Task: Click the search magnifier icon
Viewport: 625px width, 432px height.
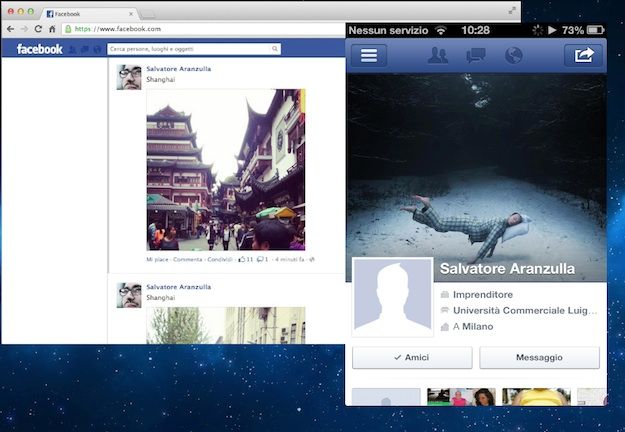Action: [x=275, y=49]
